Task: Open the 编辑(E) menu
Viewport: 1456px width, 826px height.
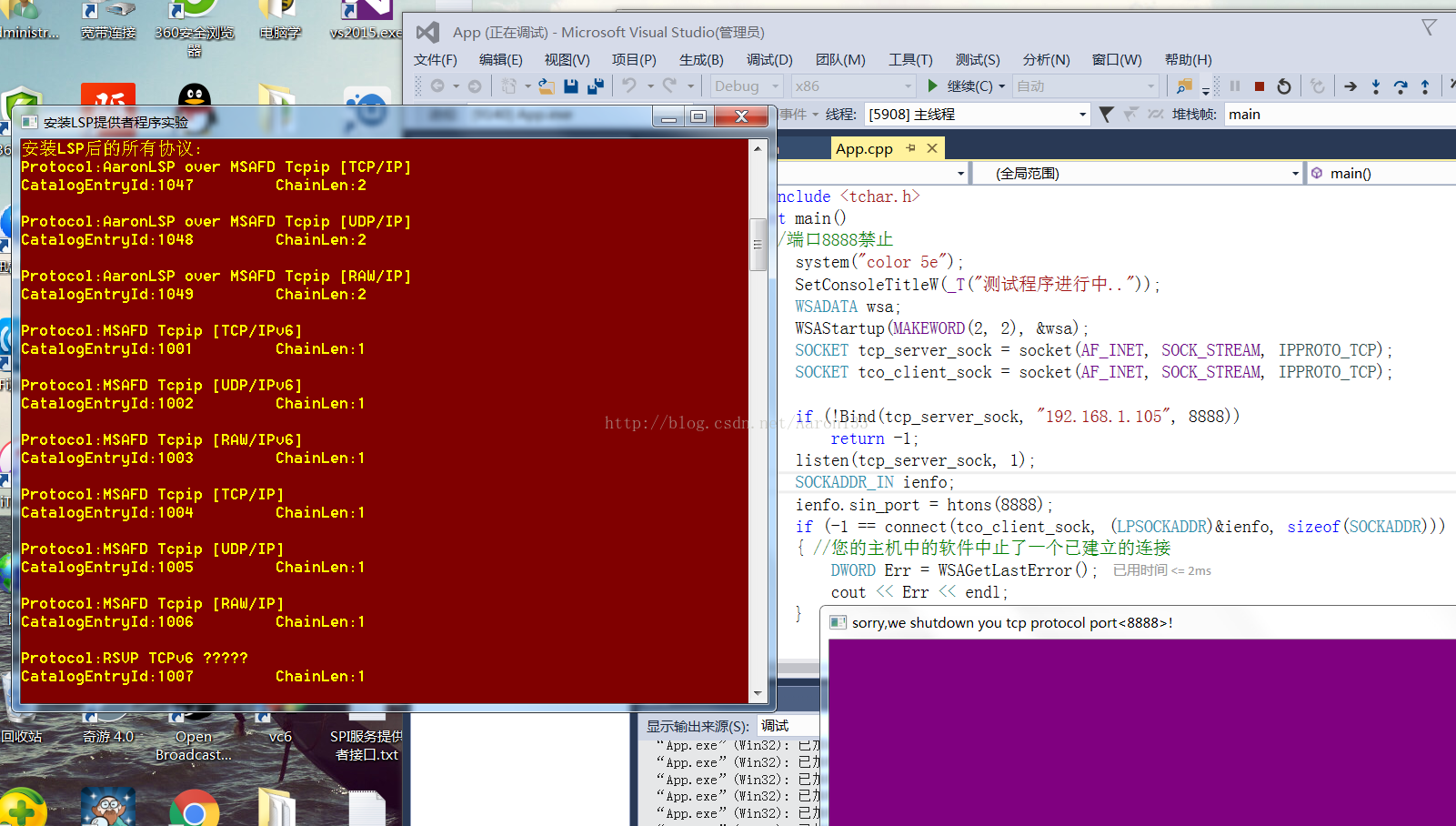Action: (501, 59)
